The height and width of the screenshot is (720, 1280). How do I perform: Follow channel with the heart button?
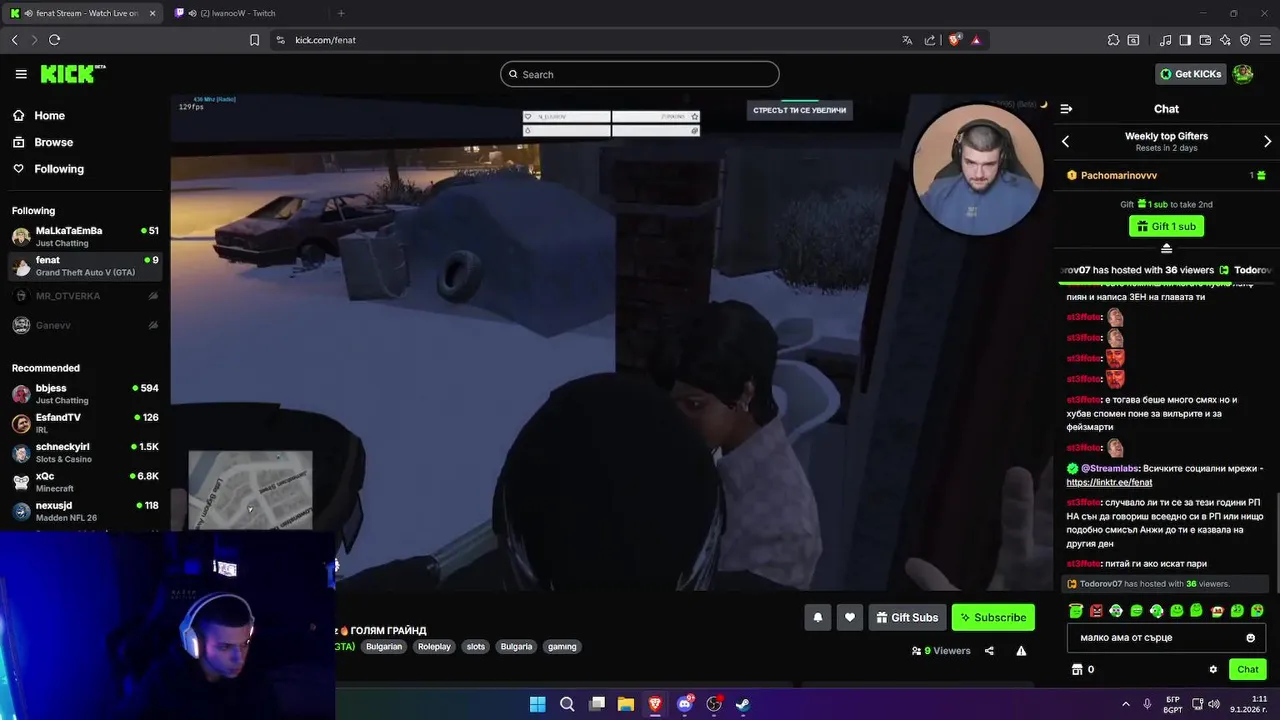(x=850, y=618)
